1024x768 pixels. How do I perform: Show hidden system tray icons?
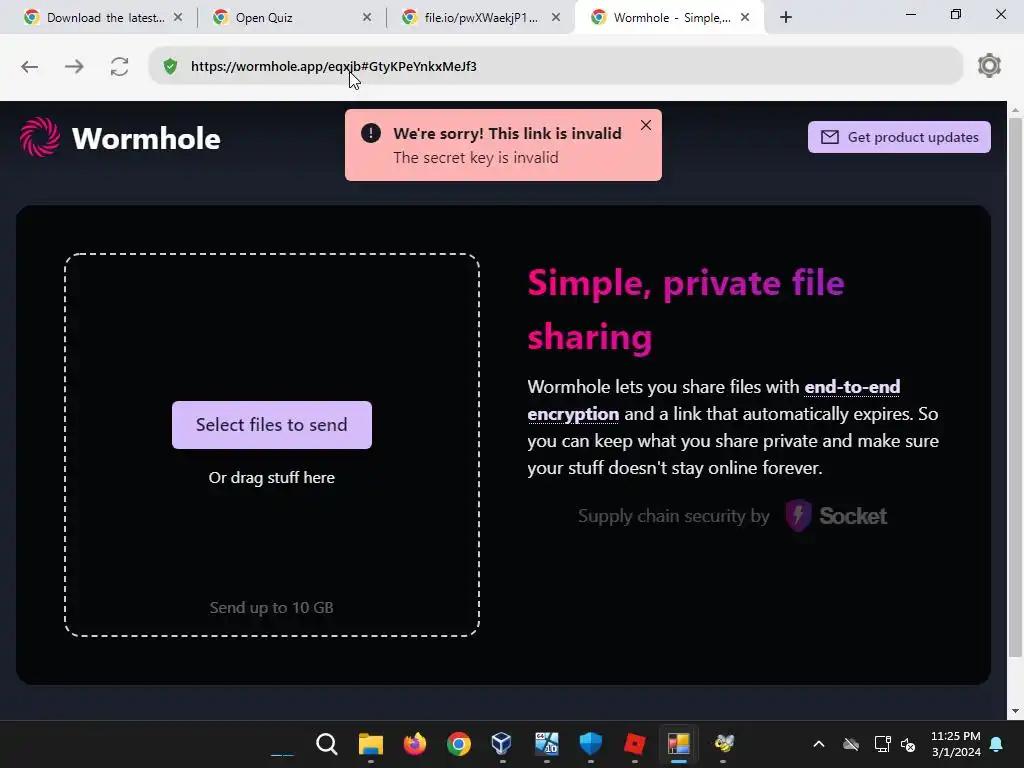(819, 744)
